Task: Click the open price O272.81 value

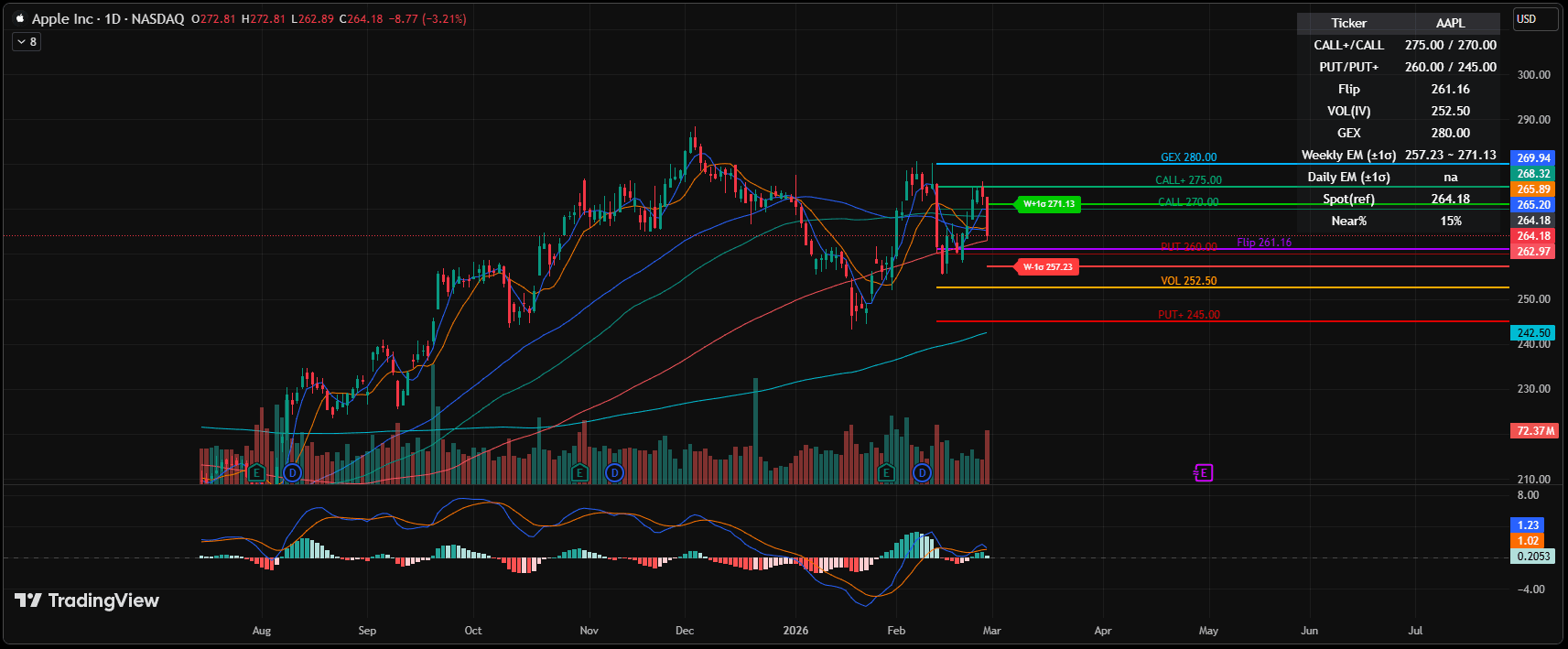Action: coord(212,18)
